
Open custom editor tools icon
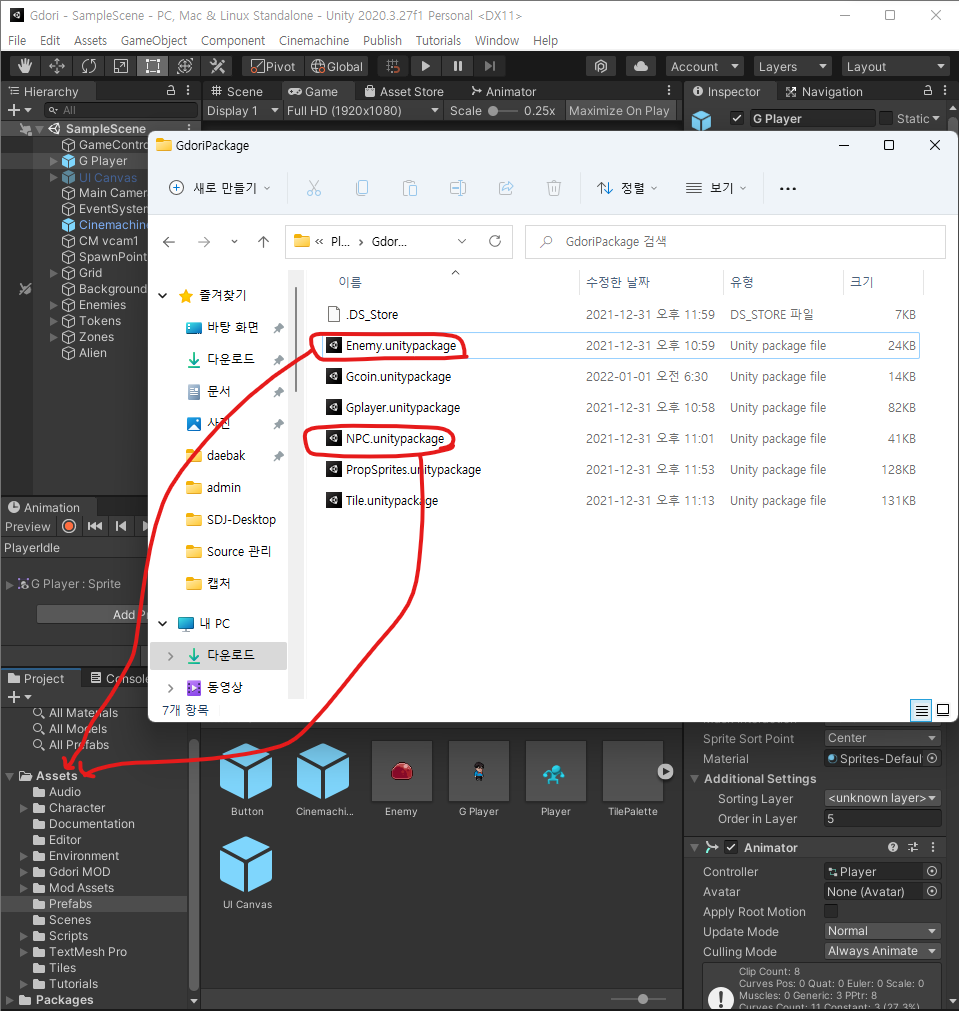[x=217, y=66]
